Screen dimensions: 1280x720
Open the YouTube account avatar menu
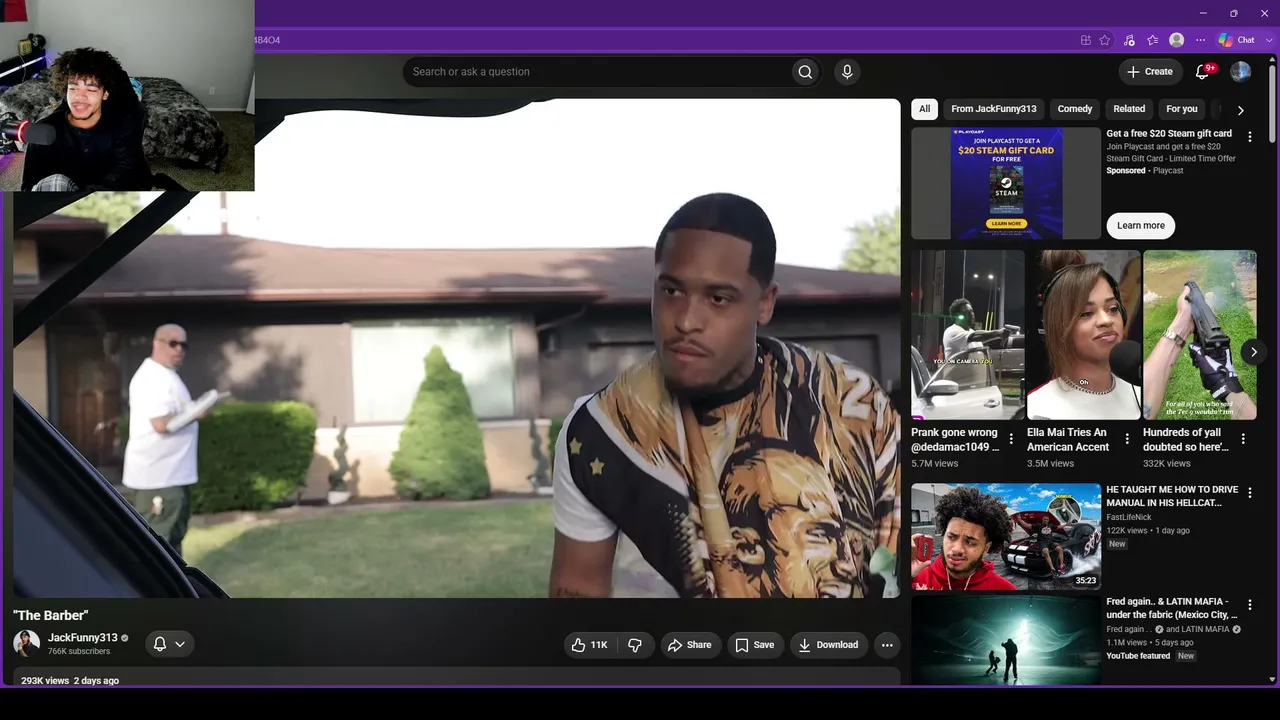pyautogui.click(x=1240, y=72)
